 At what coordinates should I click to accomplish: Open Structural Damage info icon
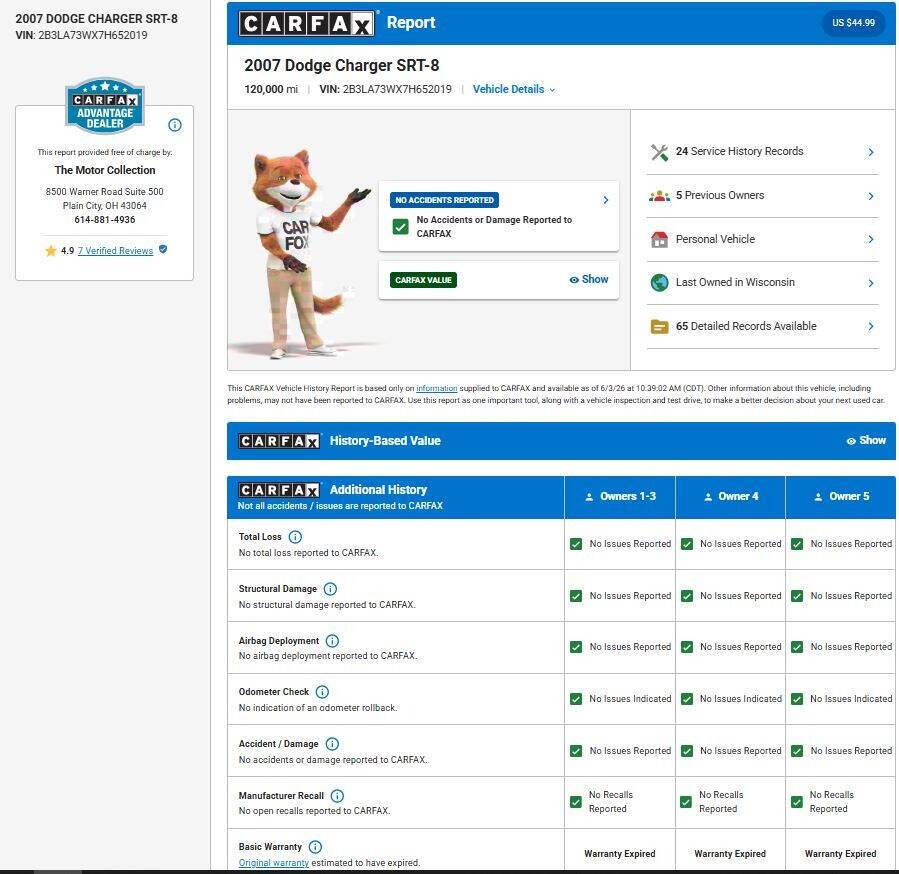330,589
